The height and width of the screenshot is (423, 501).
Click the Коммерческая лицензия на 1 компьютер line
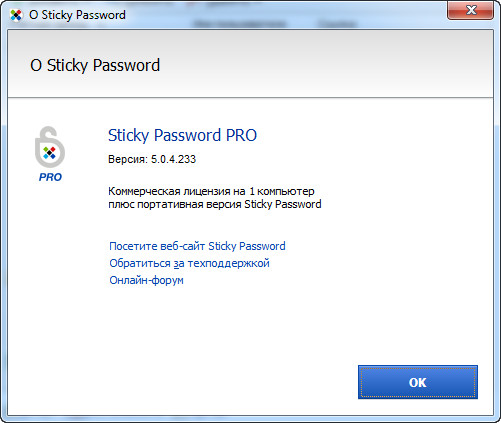pos(211,191)
